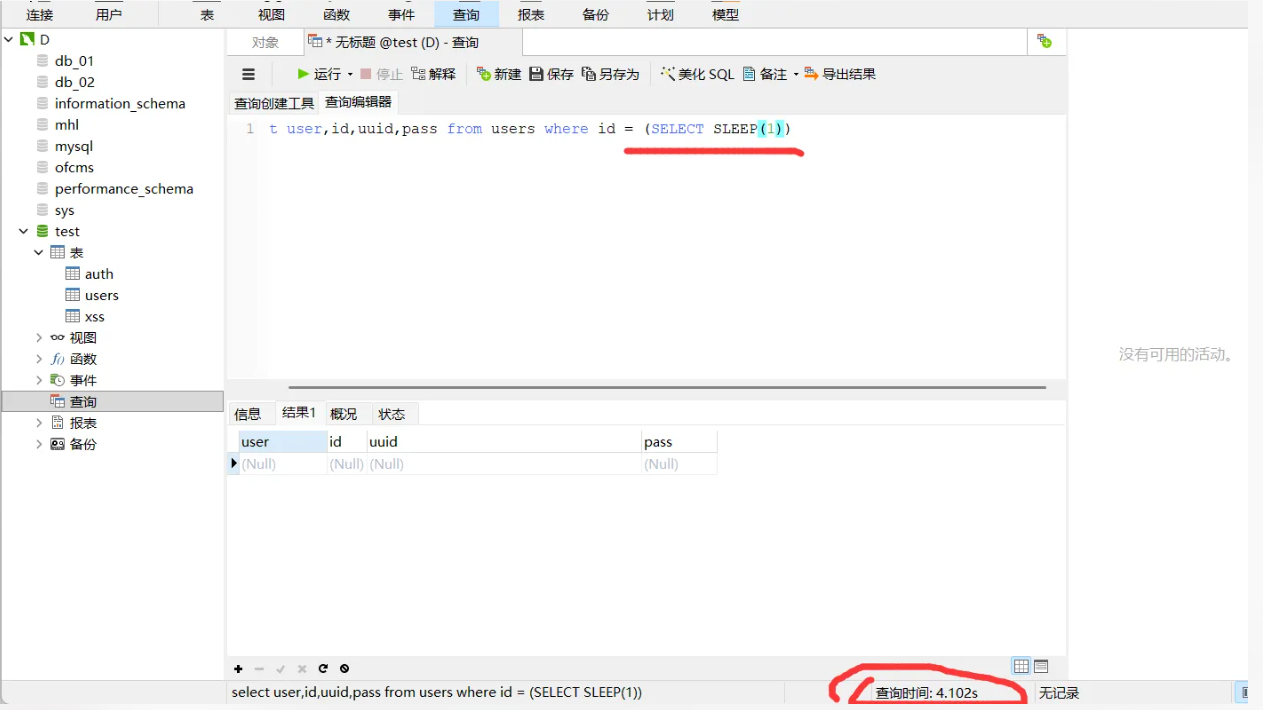Screen dimensions: 1263x710
Task: Add a record with the plus icon
Action: click(x=238, y=668)
